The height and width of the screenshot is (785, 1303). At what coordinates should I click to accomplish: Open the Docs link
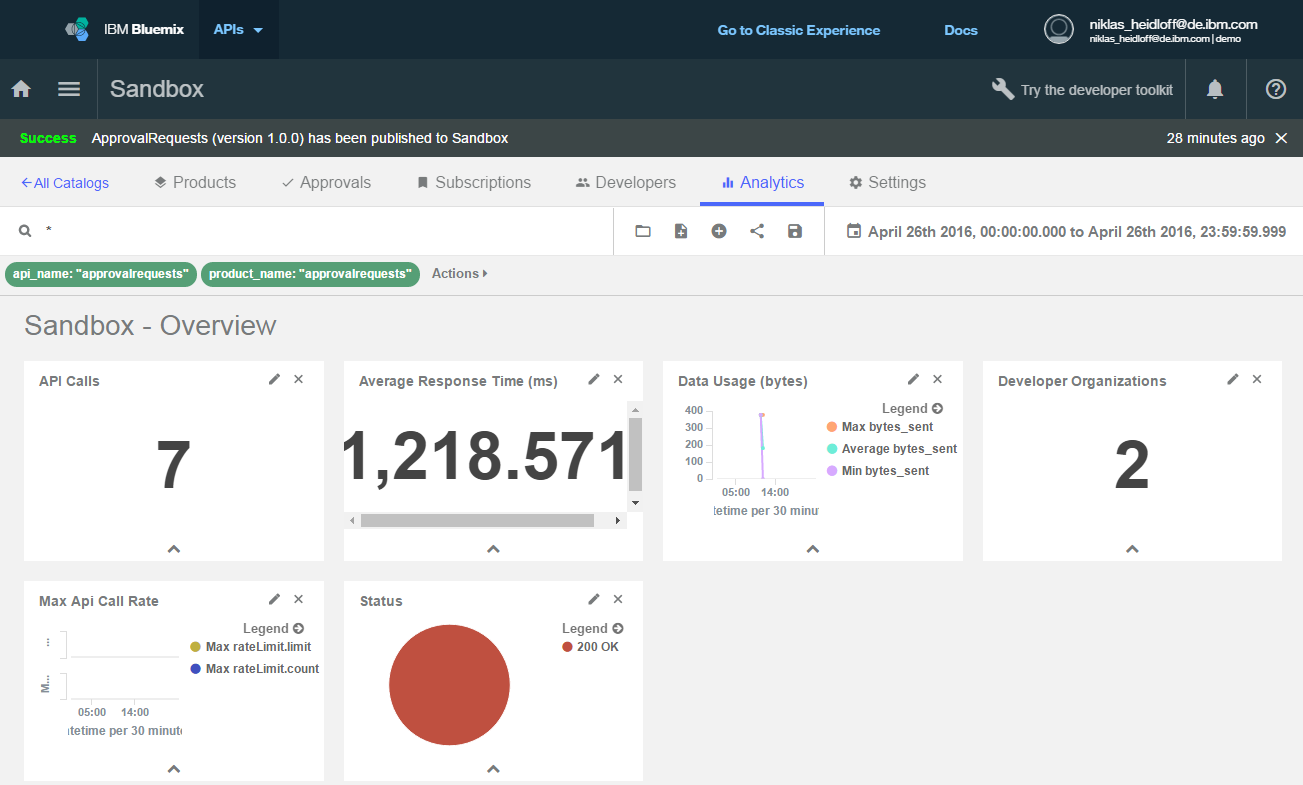961,30
